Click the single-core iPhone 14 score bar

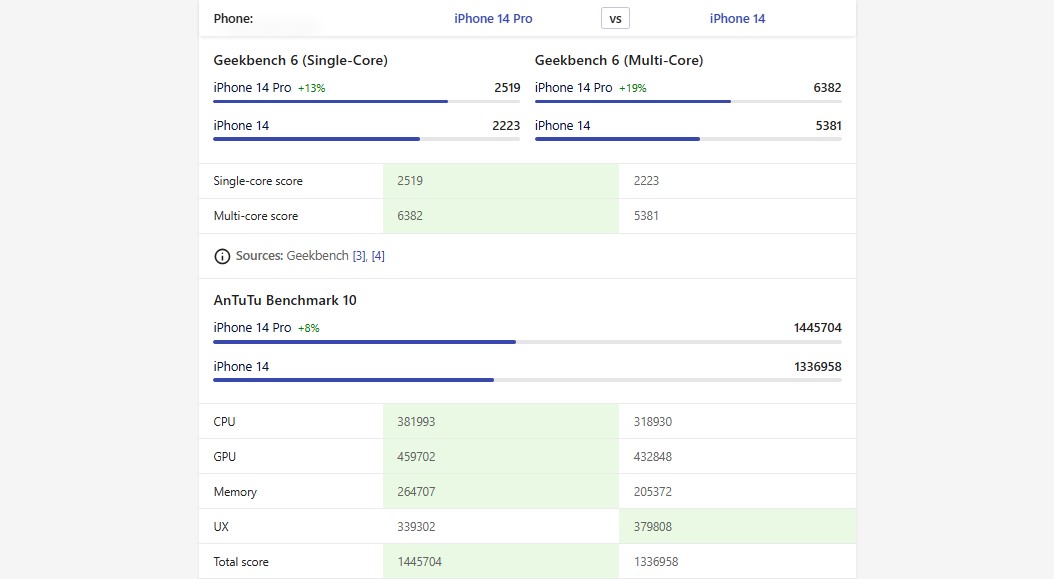[366, 139]
